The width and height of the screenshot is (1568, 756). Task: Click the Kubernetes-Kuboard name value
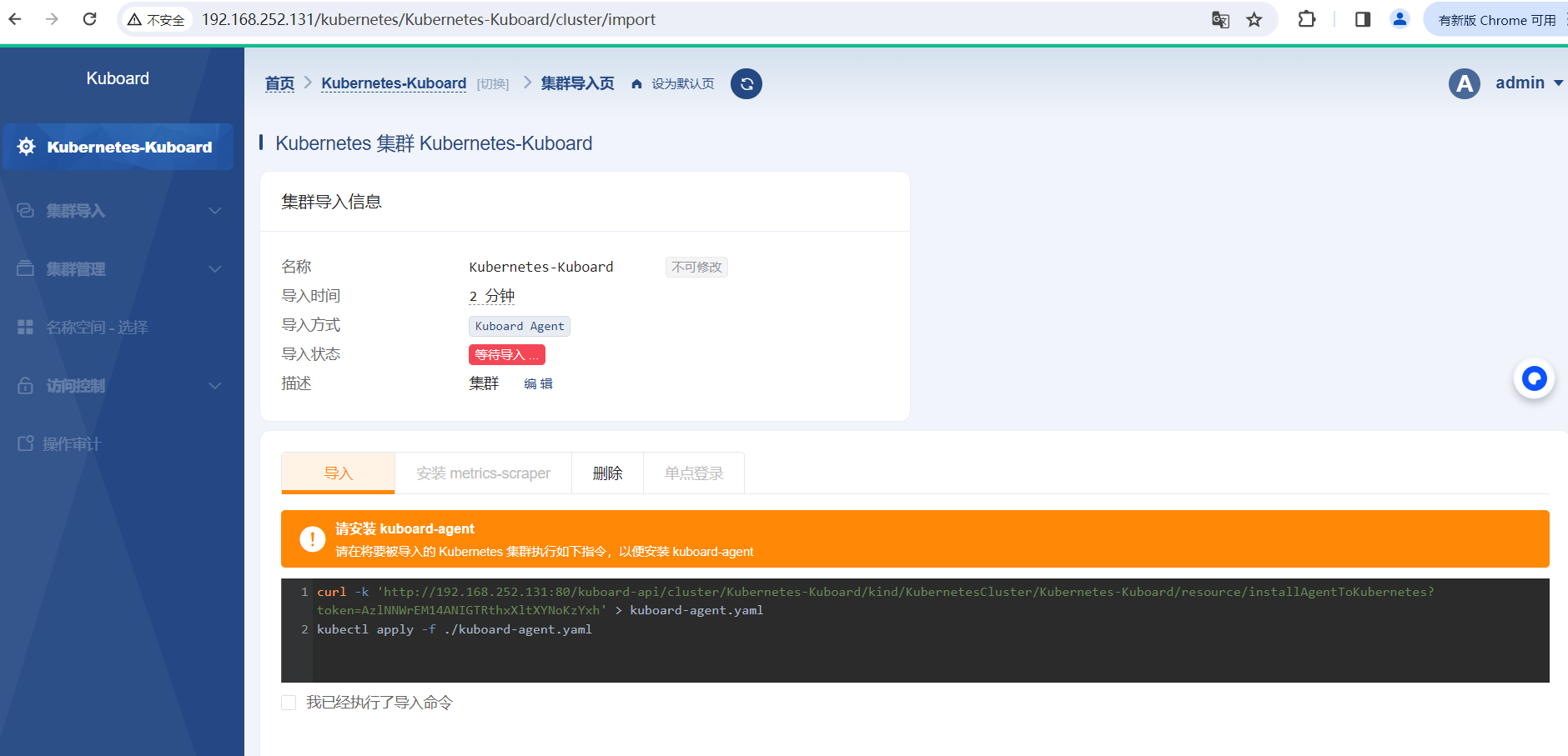click(x=541, y=267)
